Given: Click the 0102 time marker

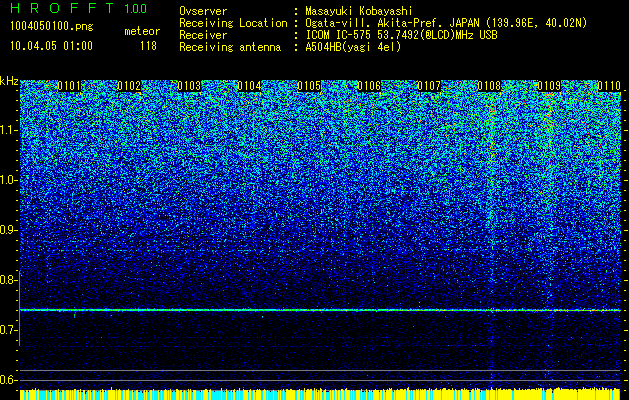Looking at the screenshot, I should 129,86.
